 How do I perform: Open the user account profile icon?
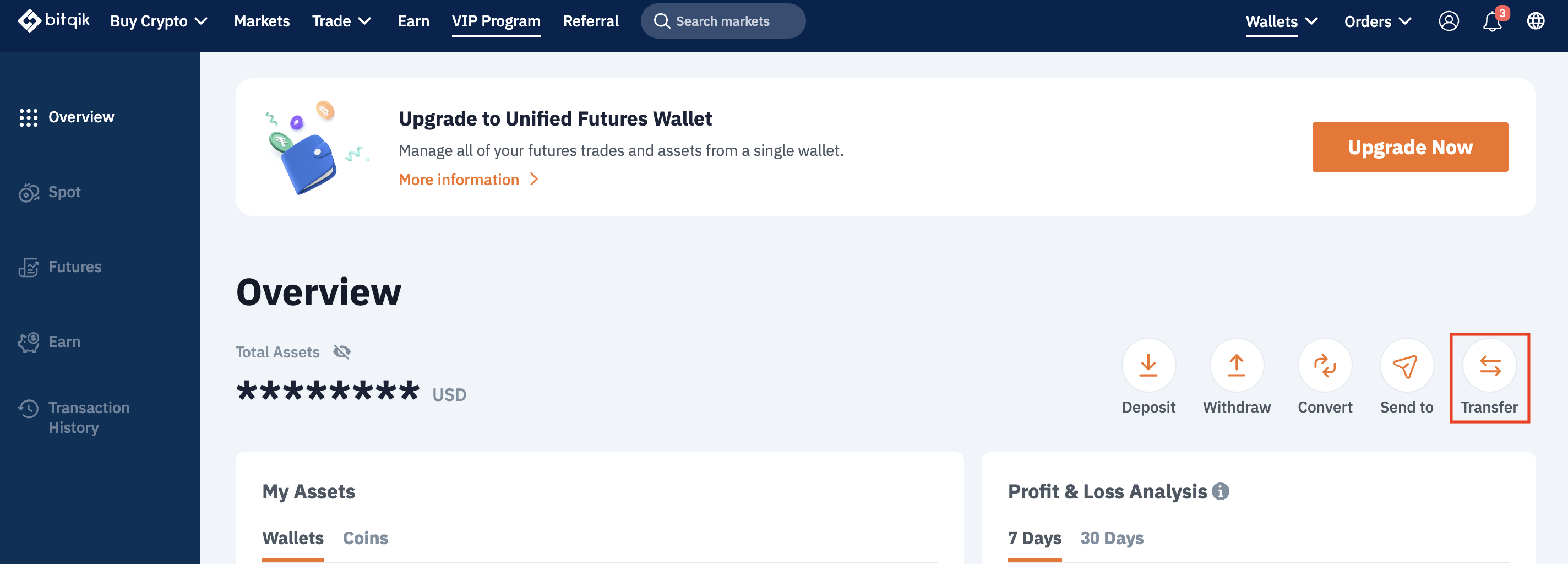[1449, 21]
